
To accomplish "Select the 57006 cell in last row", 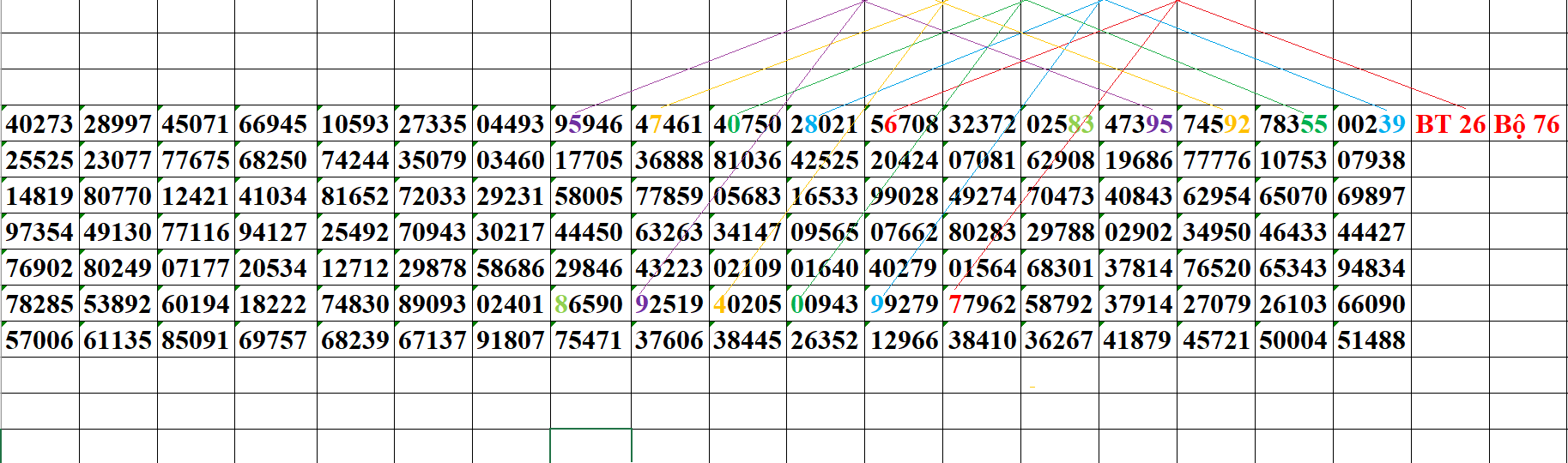I will click(x=39, y=340).
